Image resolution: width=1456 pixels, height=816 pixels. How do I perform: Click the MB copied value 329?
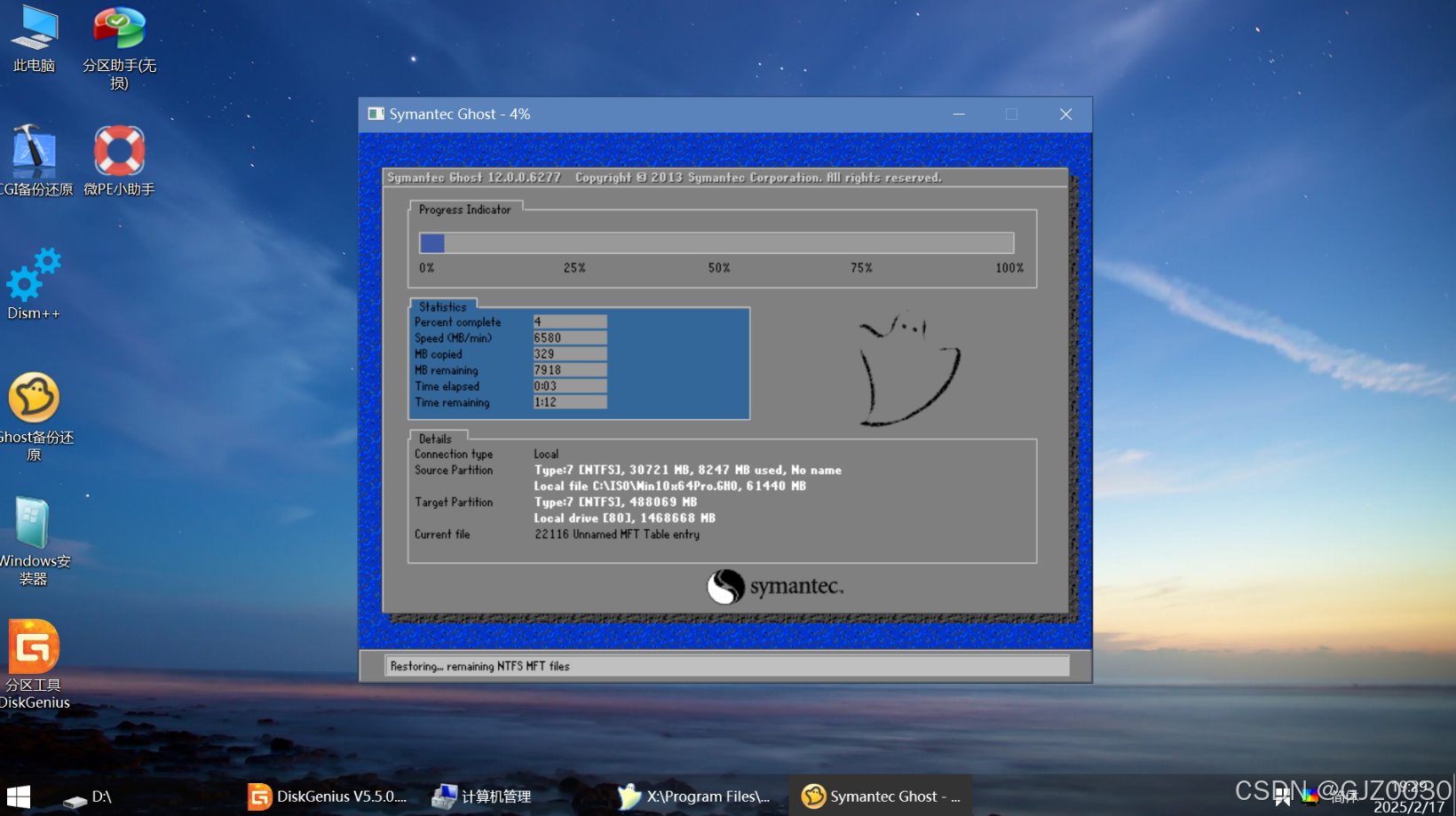coord(570,353)
